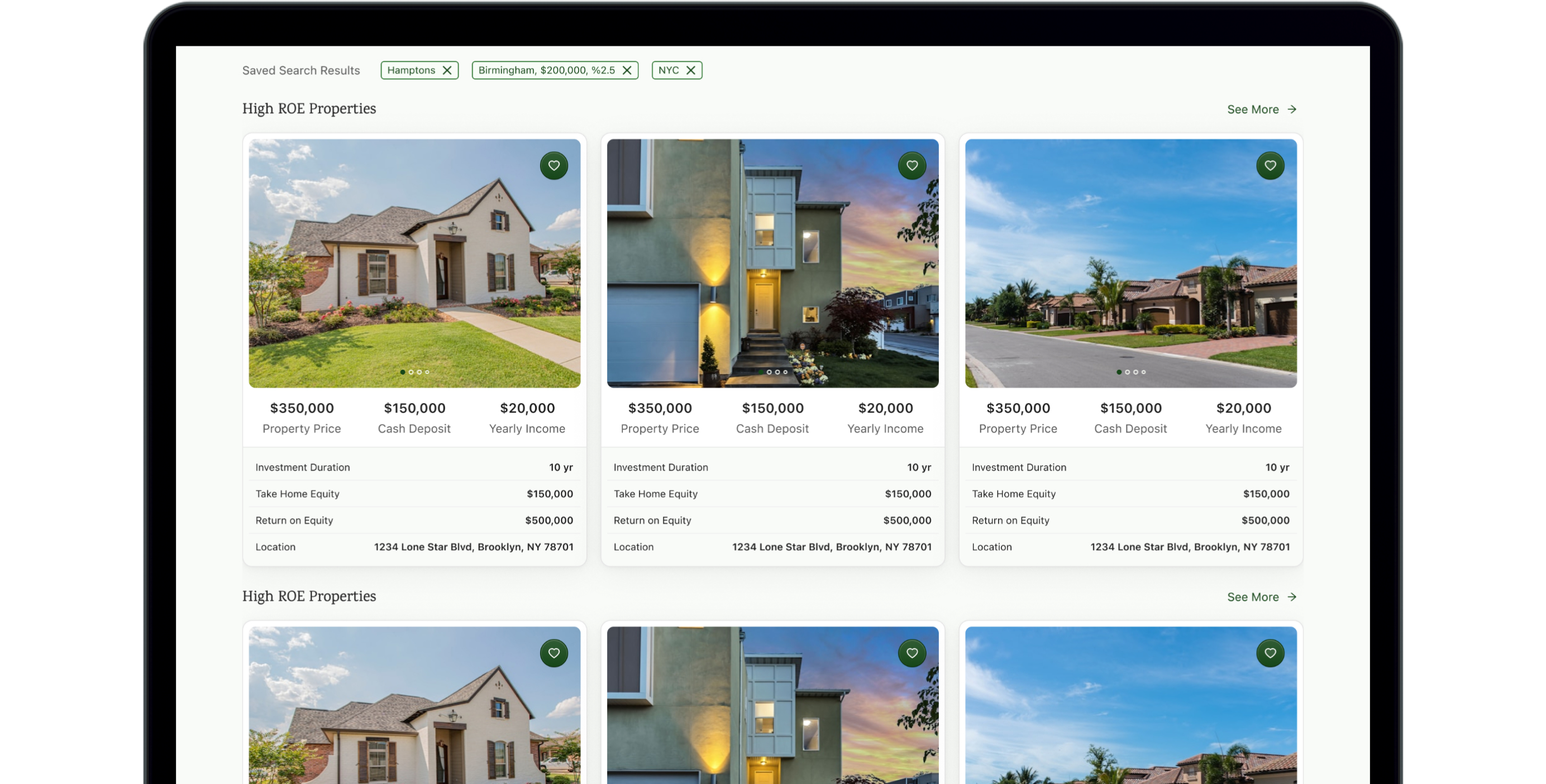Open the green modern house photo
The image size is (1546, 784).
pos(772,264)
